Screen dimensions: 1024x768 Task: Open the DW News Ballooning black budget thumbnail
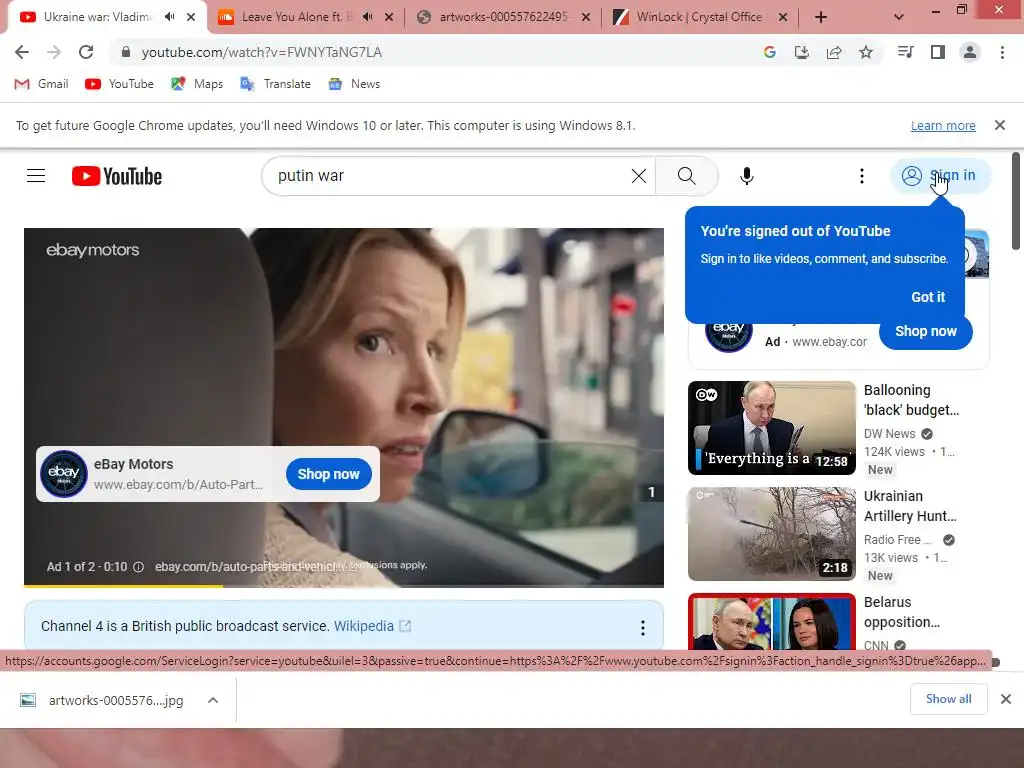(x=772, y=428)
